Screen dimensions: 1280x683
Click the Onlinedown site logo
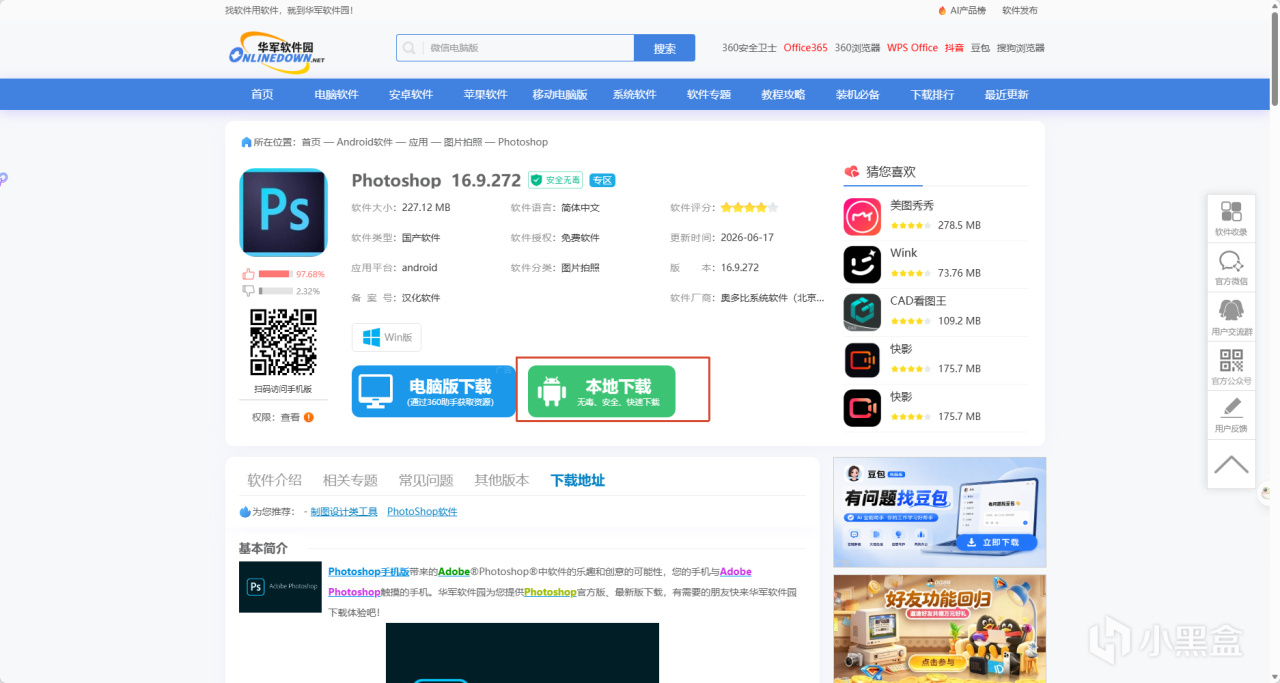click(277, 52)
